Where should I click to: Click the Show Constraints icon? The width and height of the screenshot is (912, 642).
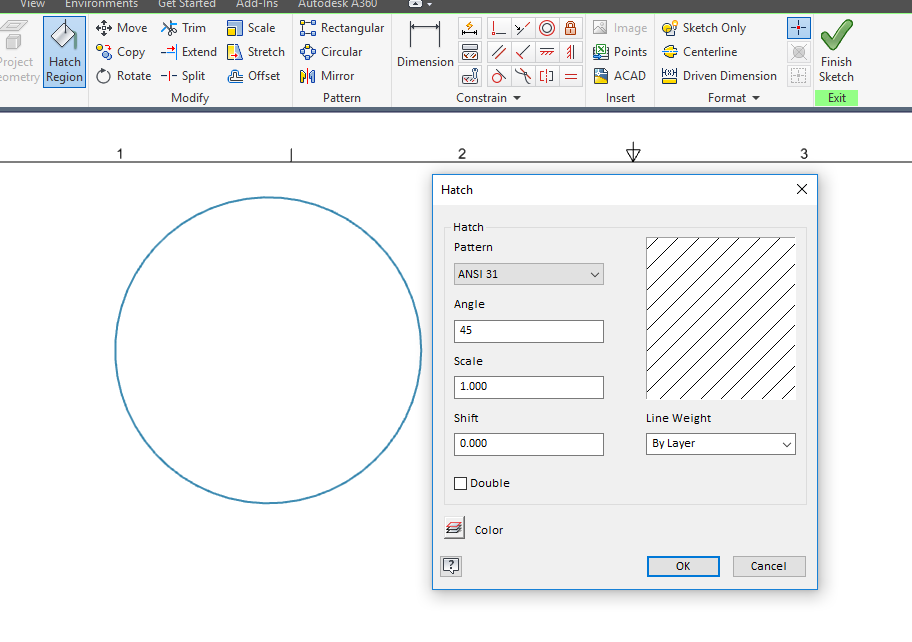tap(469, 52)
